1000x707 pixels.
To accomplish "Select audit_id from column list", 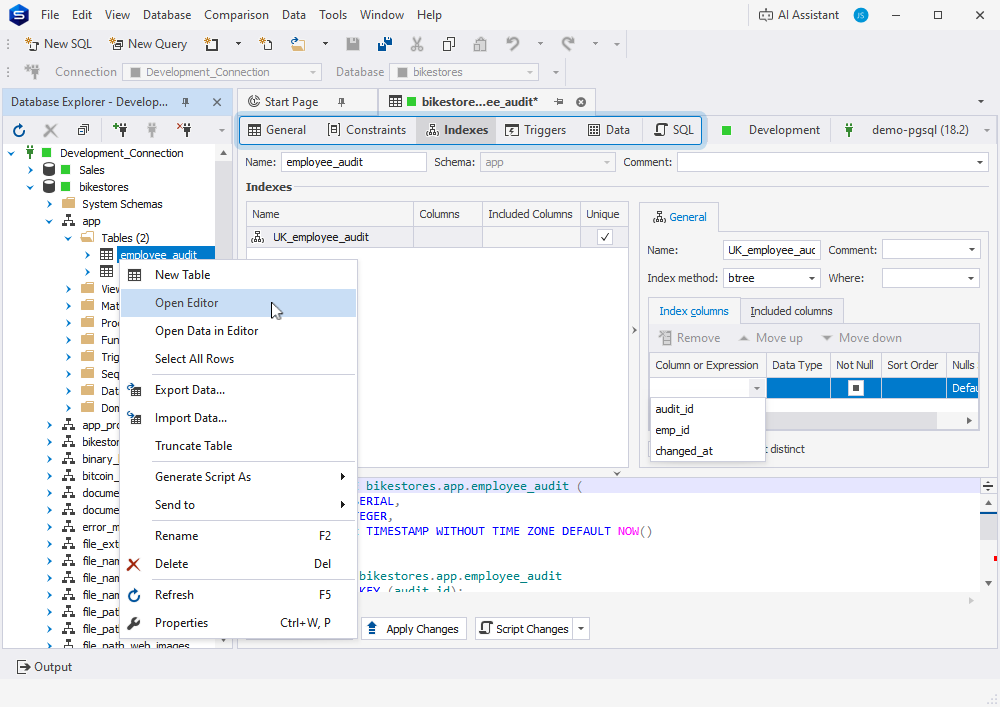I will tap(707, 409).
